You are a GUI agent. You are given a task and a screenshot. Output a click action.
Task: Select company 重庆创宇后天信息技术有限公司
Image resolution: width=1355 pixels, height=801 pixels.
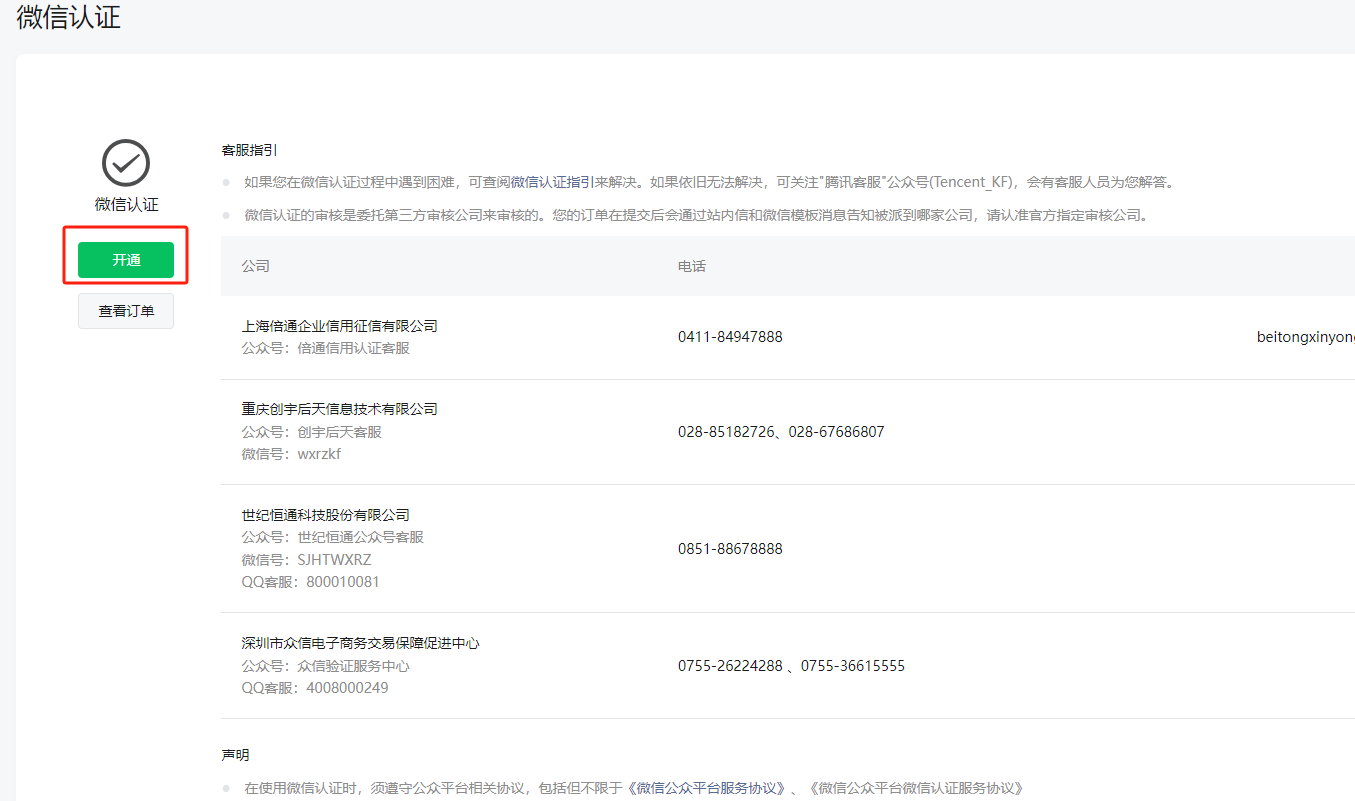[x=340, y=409]
